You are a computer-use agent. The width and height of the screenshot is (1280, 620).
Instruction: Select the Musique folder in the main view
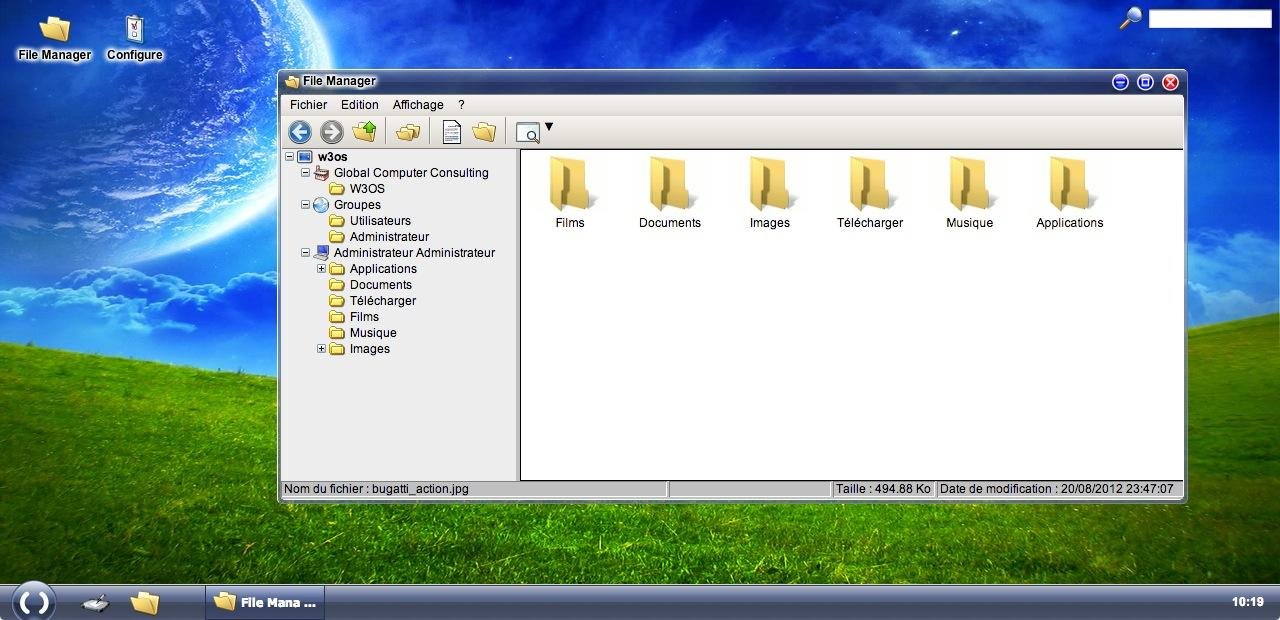coord(968,190)
